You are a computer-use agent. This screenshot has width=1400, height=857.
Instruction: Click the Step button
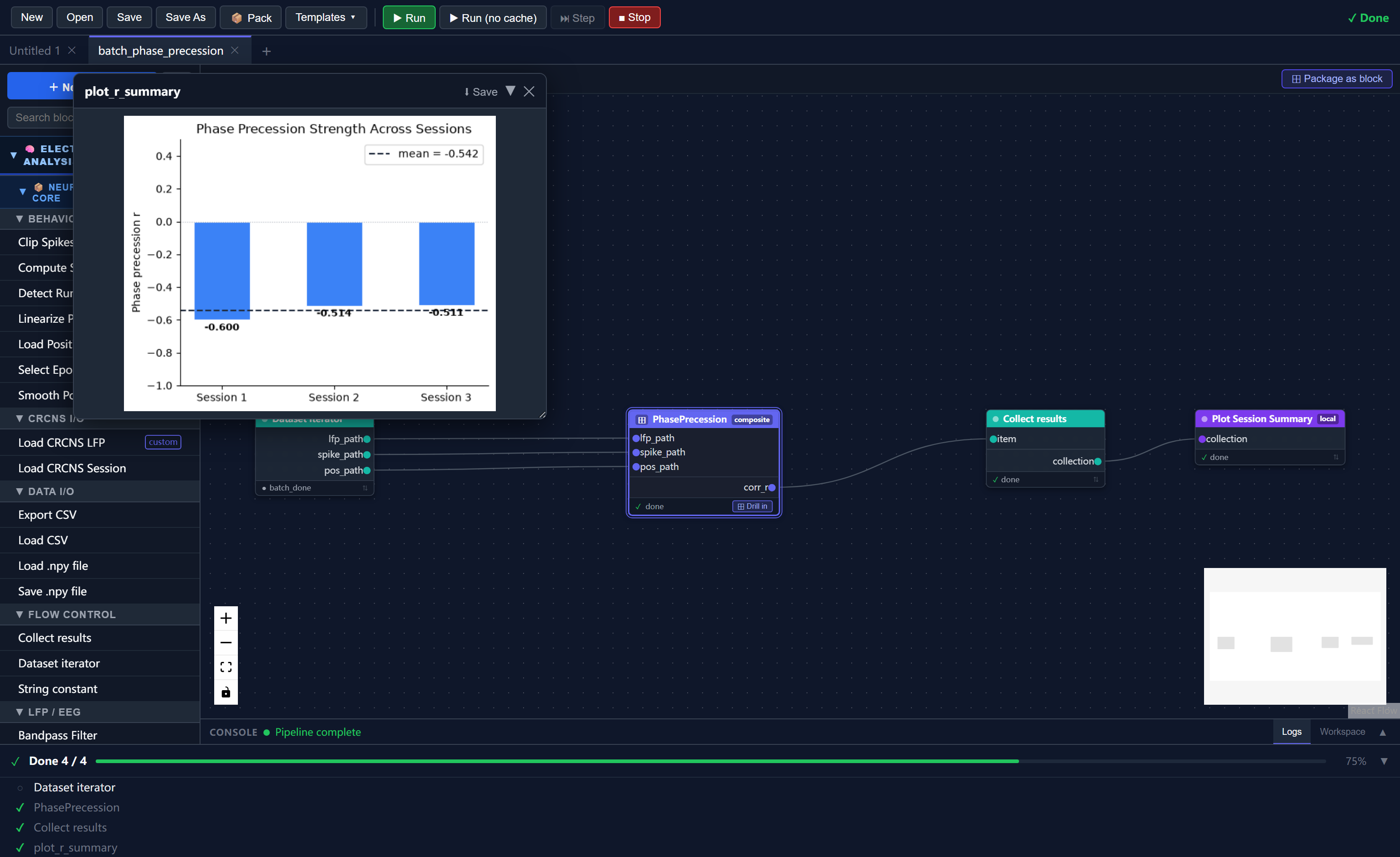[577, 18]
